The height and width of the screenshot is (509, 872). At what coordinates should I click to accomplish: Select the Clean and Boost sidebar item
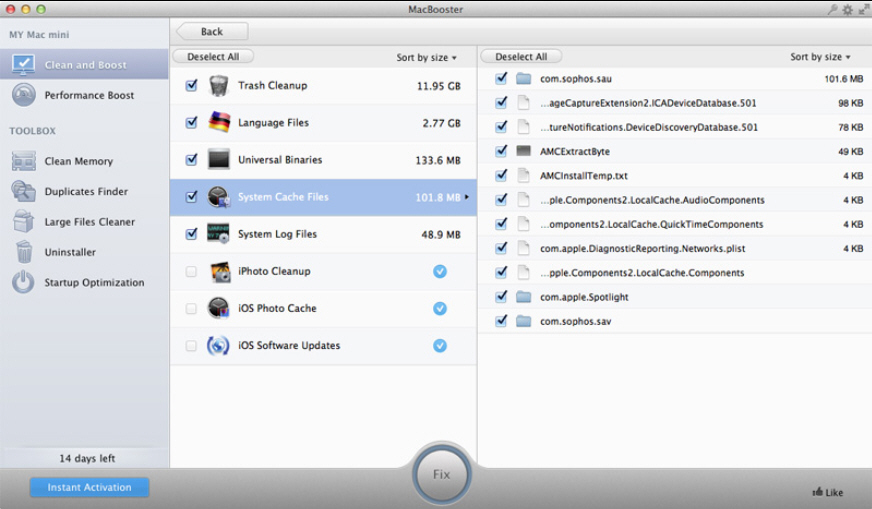click(x=85, y=65)
